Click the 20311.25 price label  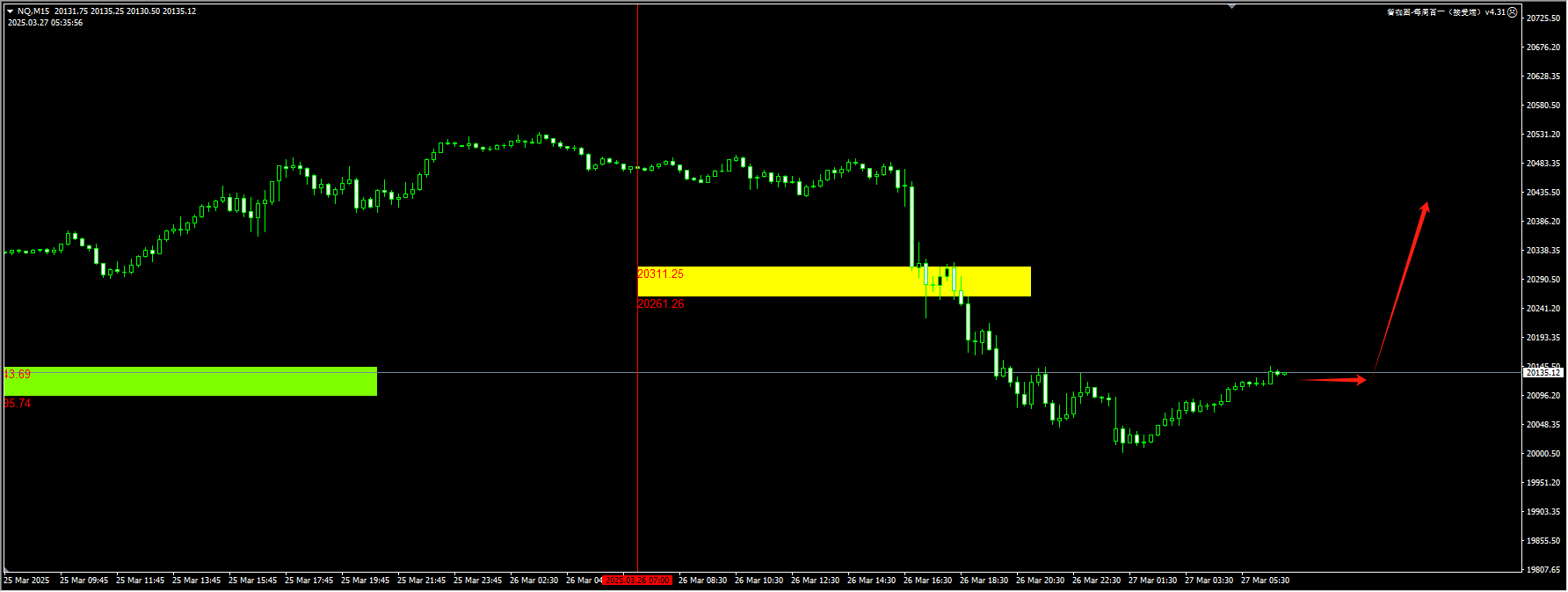[x=660, y=274]
